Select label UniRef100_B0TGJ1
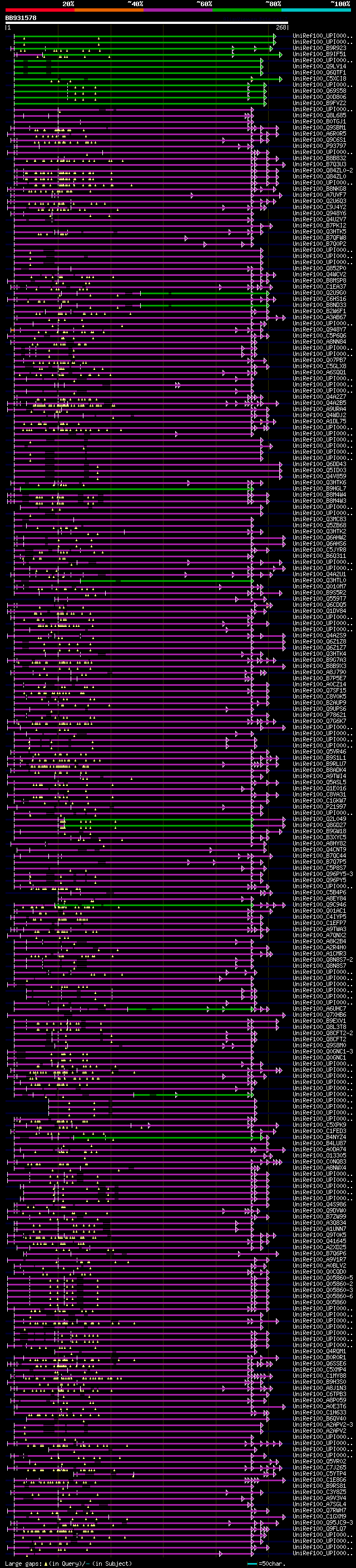Viewport: 356px width, 1568px height. [x=319, y=121]
